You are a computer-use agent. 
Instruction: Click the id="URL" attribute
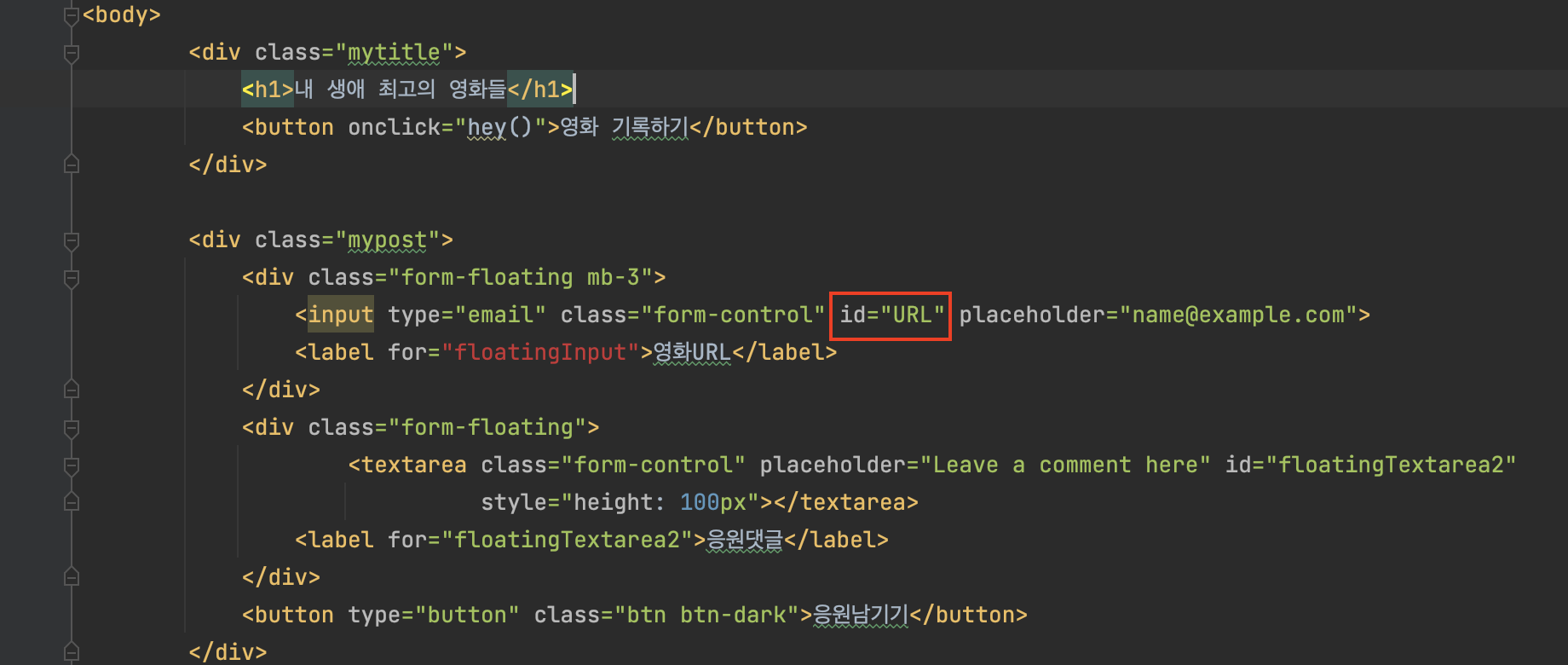click(892, 315)
